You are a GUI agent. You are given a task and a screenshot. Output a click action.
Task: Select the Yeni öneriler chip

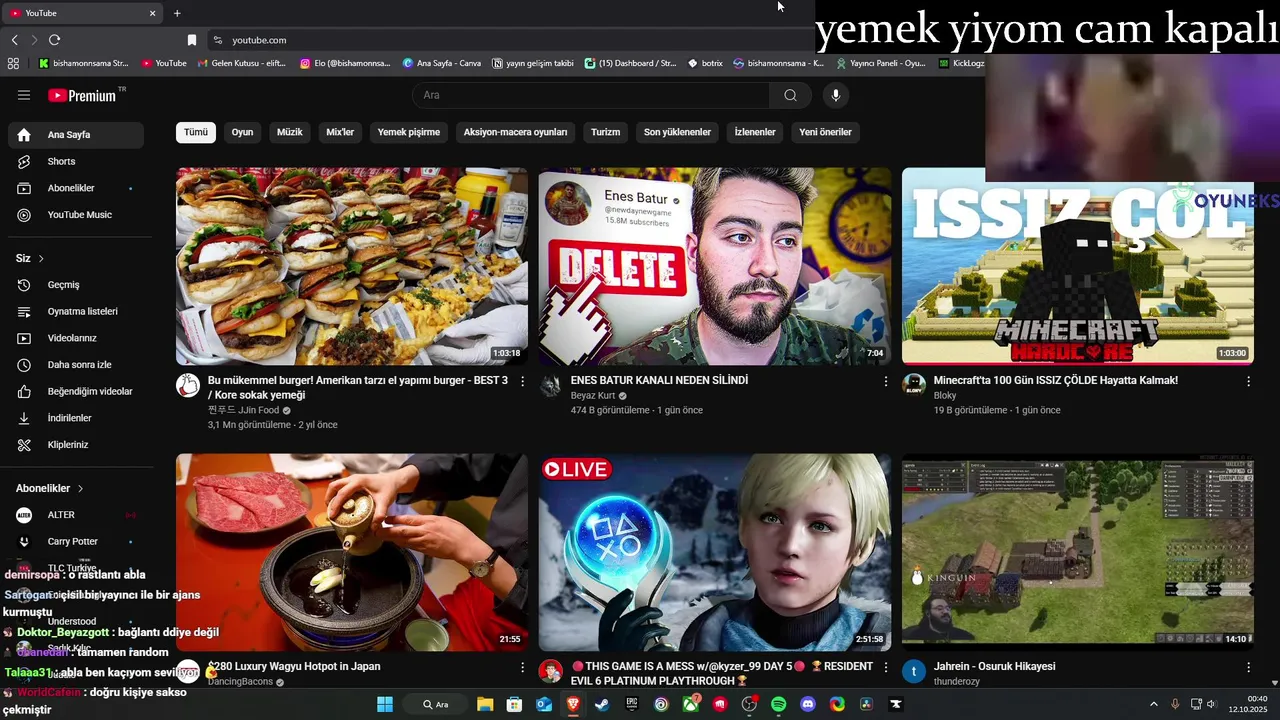click(x=825, y=132)
